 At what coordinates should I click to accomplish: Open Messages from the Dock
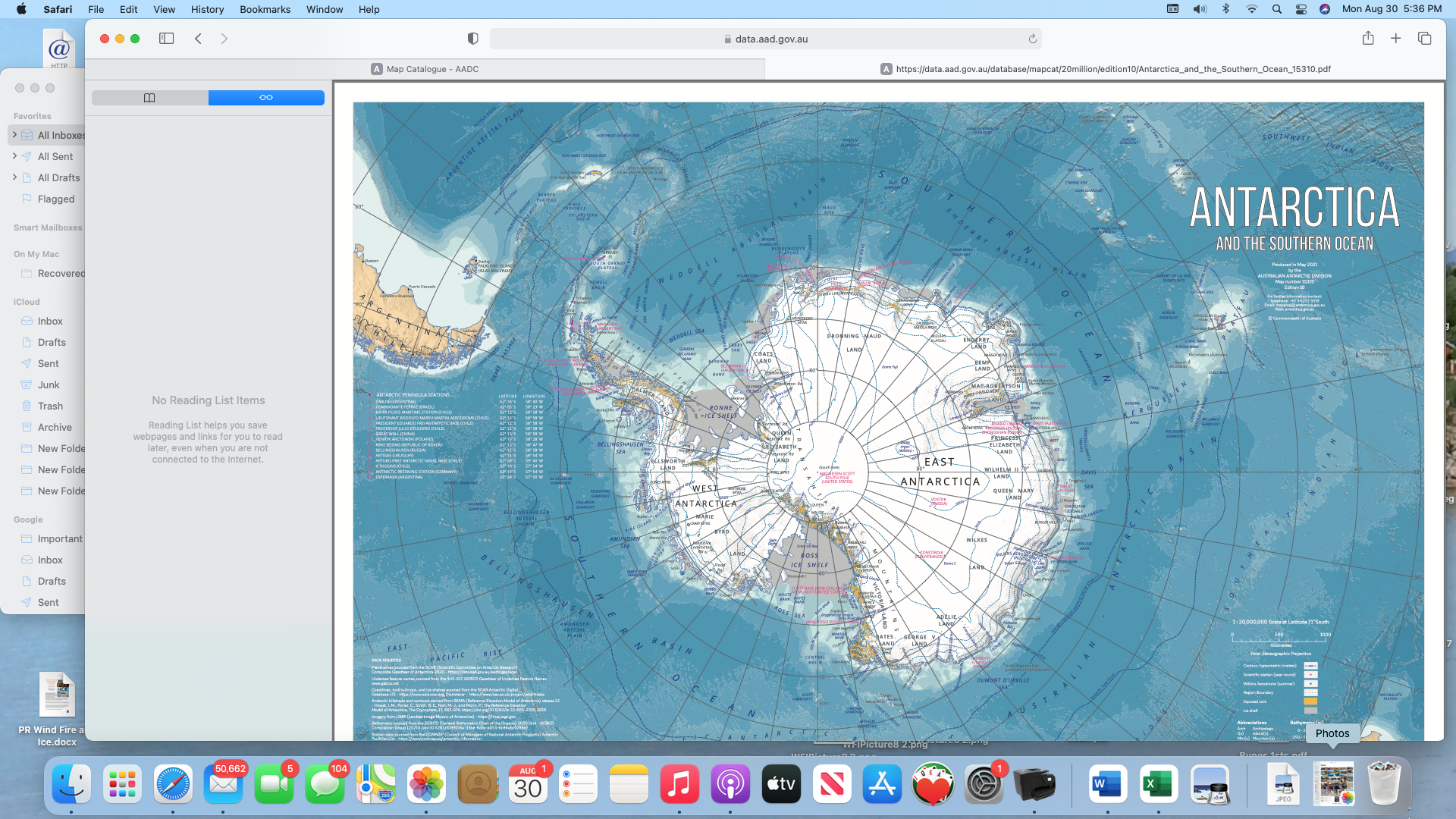point(325,784)
